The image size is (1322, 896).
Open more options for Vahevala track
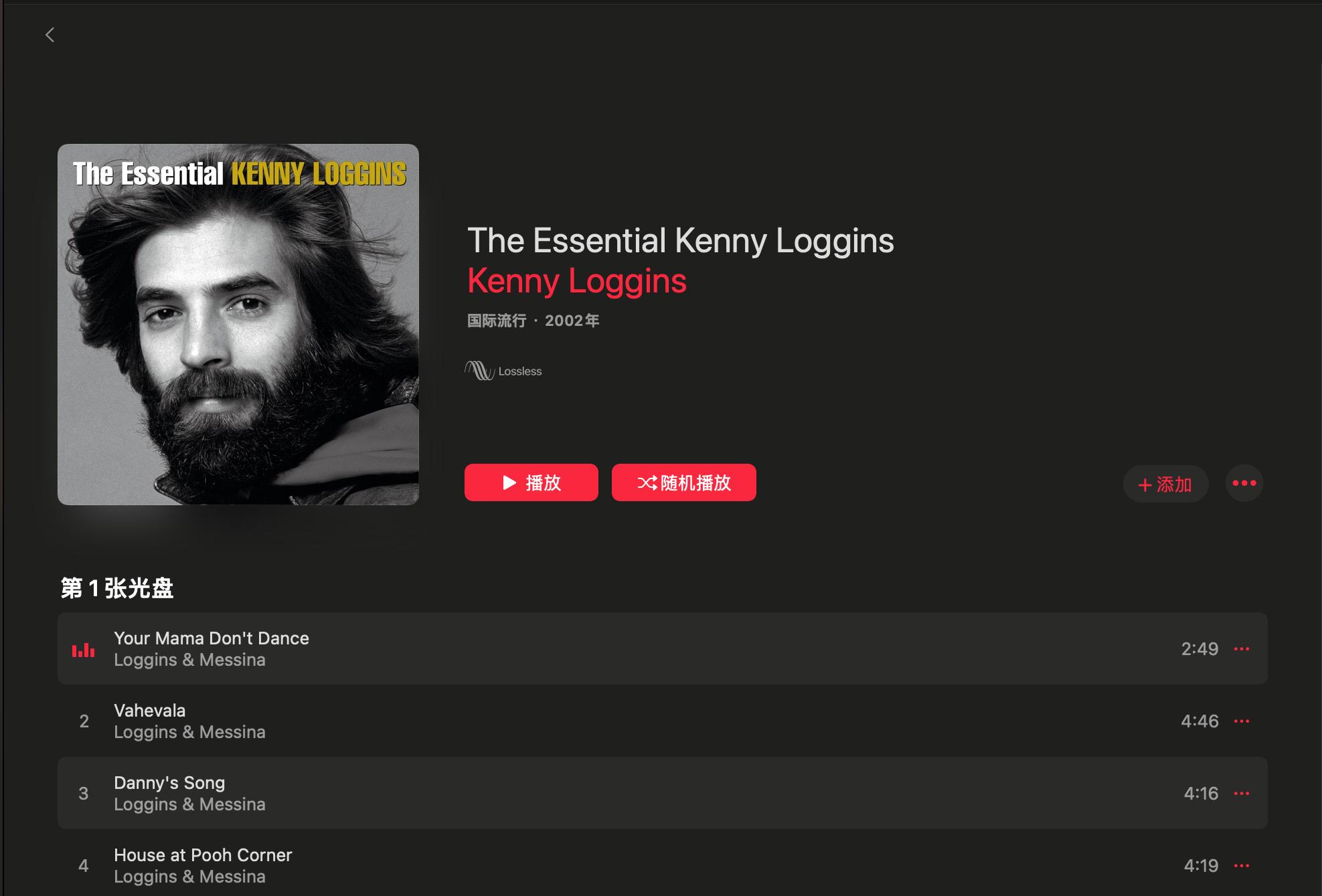tap(1242, 721)
